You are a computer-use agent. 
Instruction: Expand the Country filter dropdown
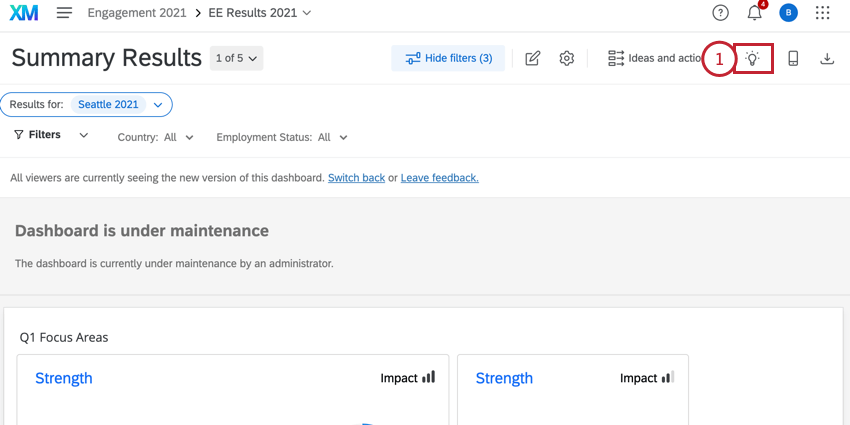(x=156, y=137)
